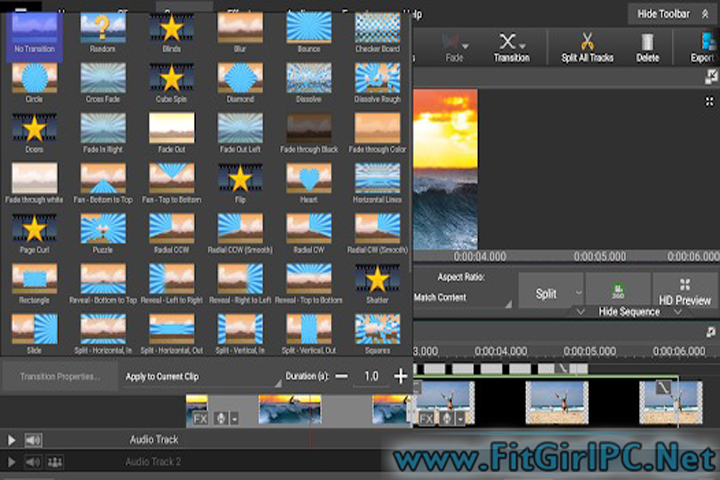This screenshot has width=720, height=480.
Task: Click the Hide Toolbar button
Action: pos(669,13)
